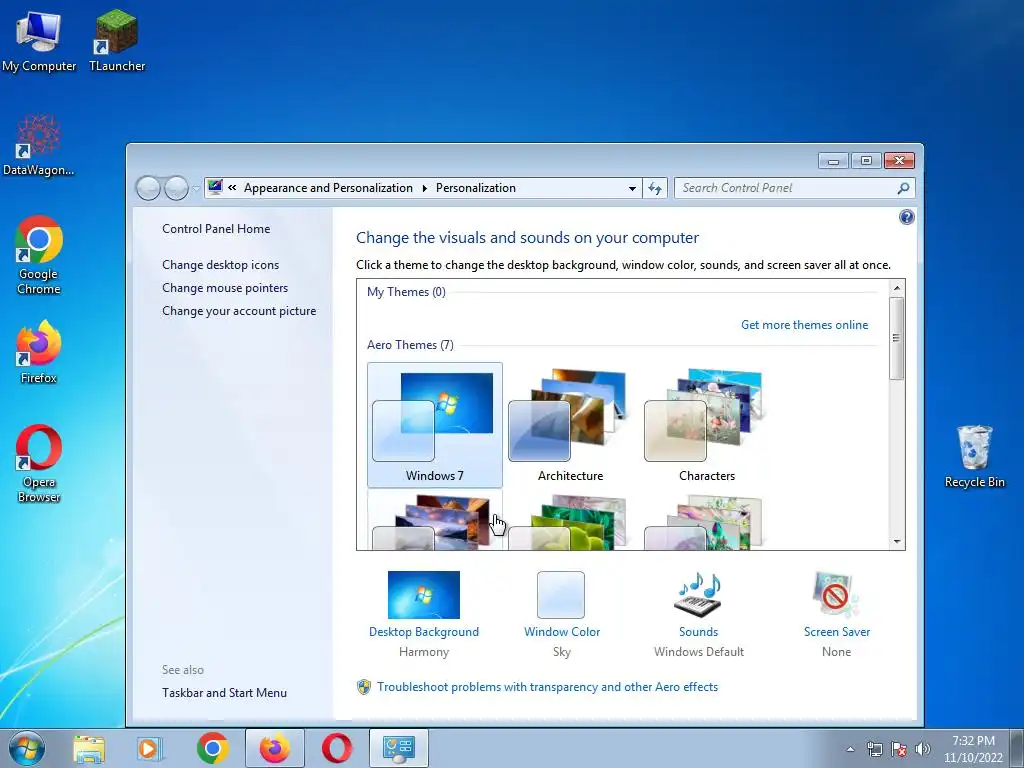The height and width of the screenshot is (768, 1024).
Task: Select the Firefox desktop shortcut
Action: pos(39,352)
